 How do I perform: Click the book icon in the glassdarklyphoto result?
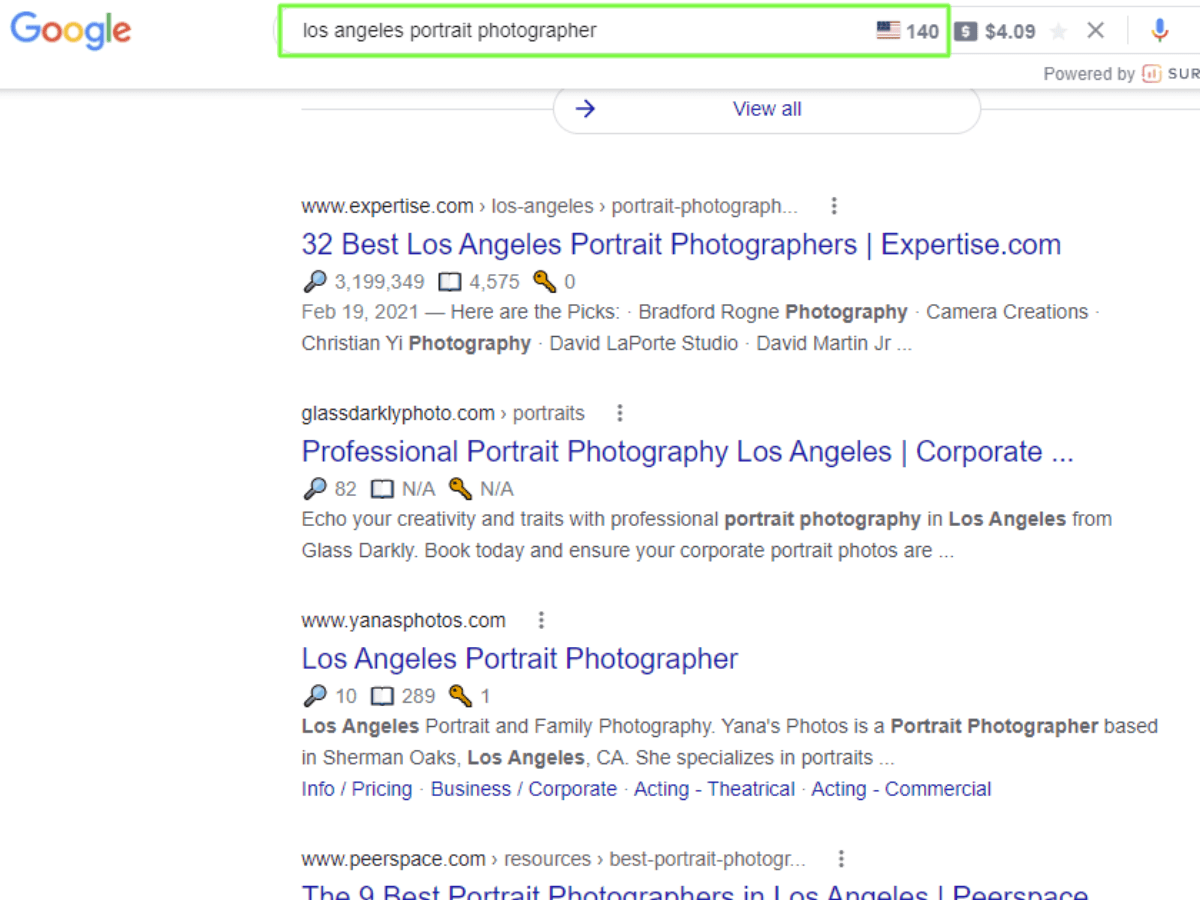pyautogui.click(x=382, y=489)
